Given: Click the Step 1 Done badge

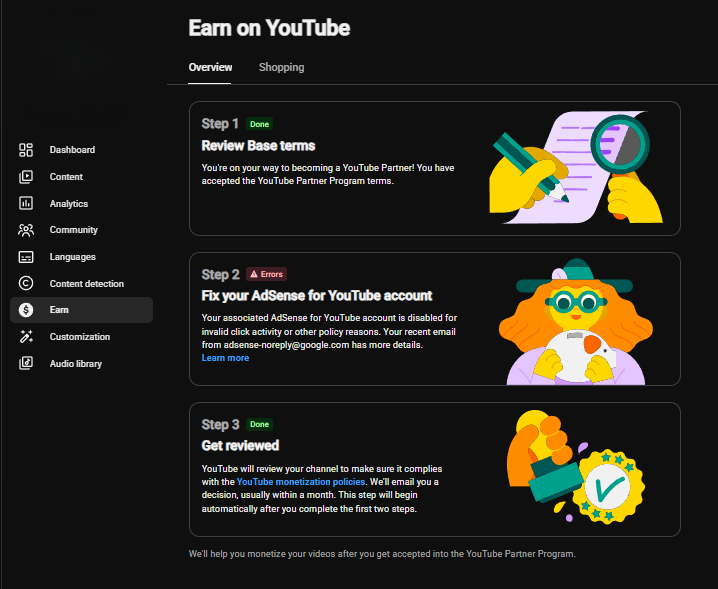Looking at the screenshot, I should coord(259,124).
